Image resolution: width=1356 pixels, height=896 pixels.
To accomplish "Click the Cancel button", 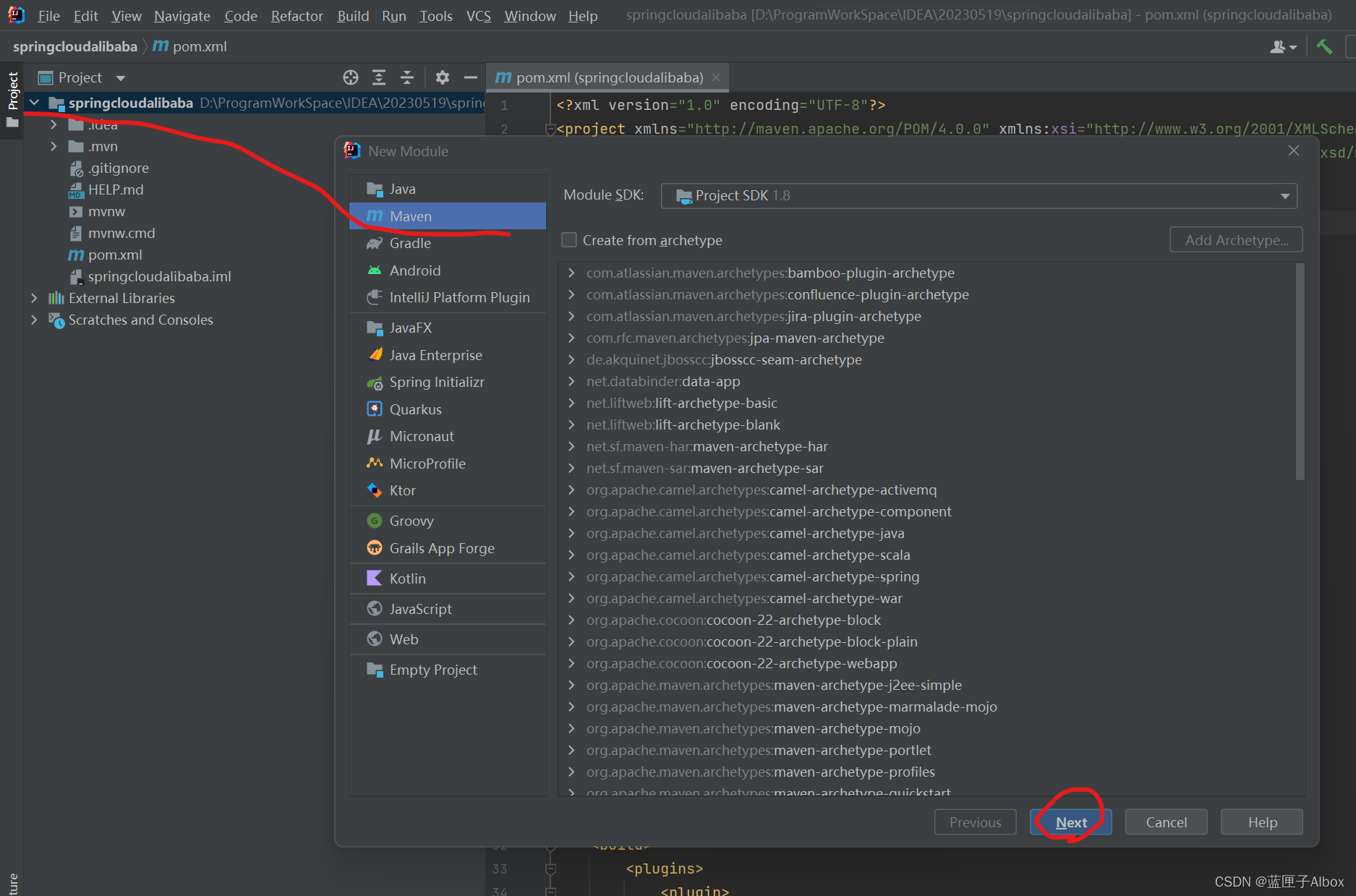I will pyautogui.click(x=1167, y=822).
